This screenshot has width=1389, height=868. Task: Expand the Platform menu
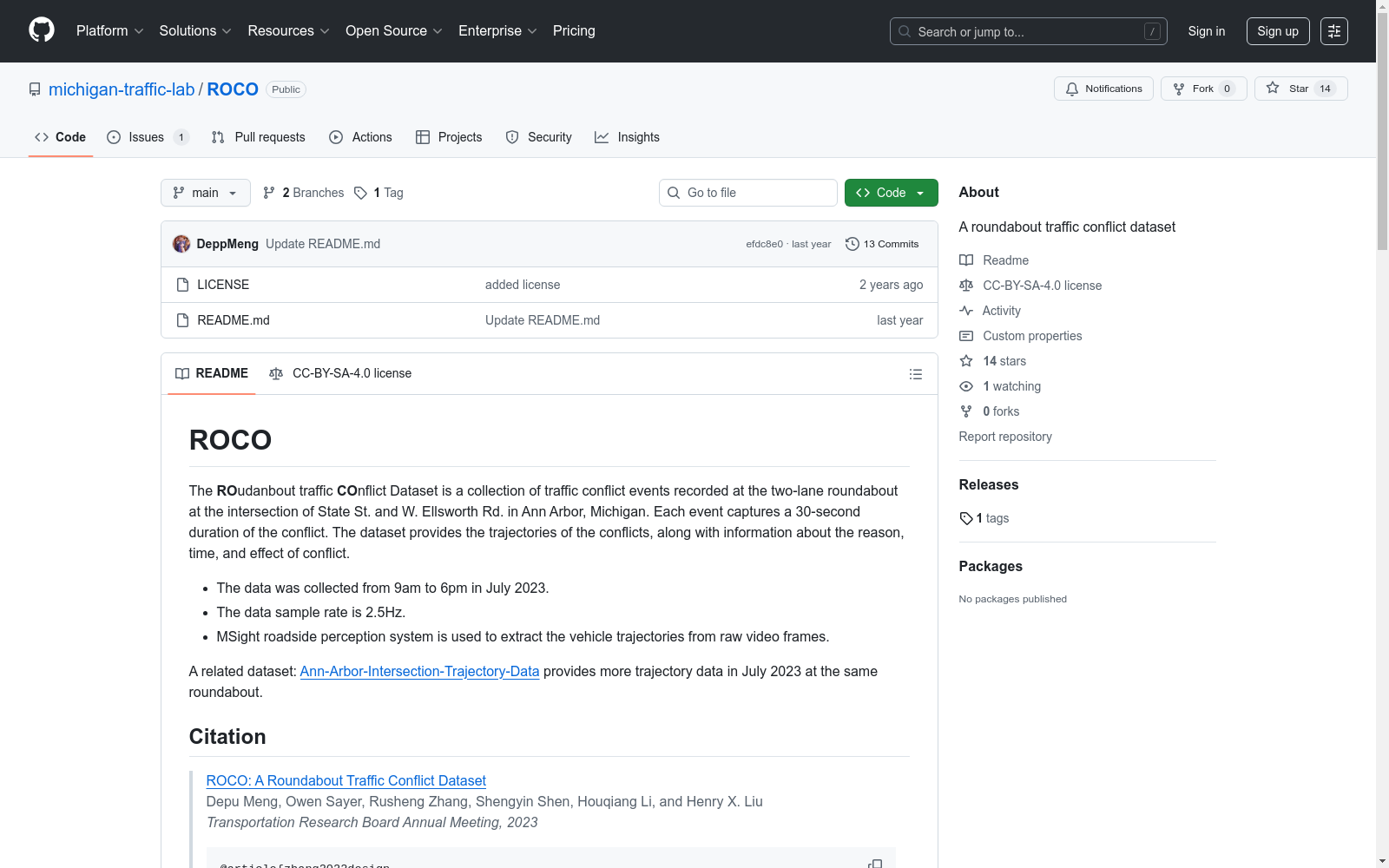pyautogui.click(x=110, y=31)
